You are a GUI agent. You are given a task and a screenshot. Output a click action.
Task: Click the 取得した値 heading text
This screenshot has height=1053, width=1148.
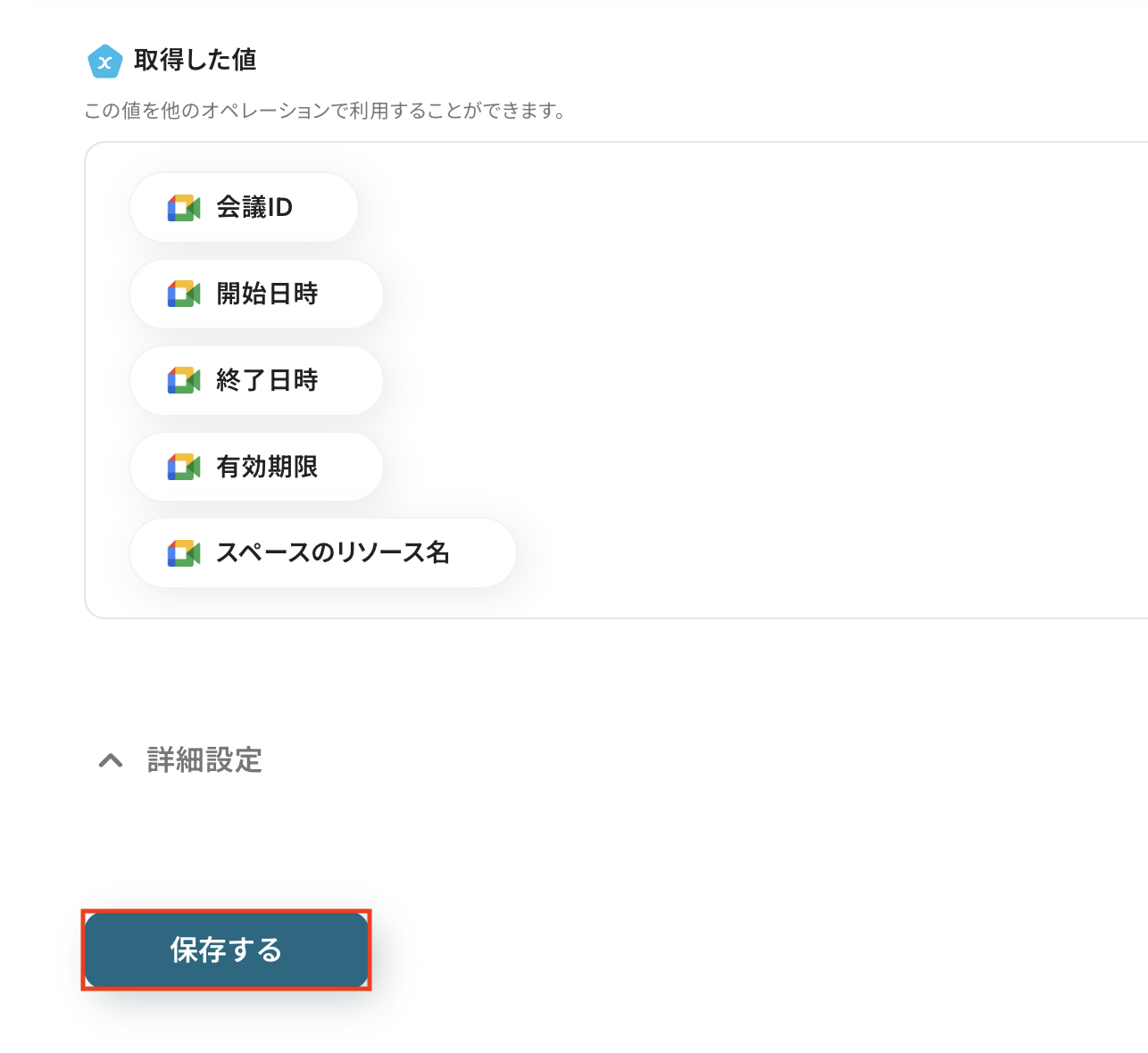point(195,60)
